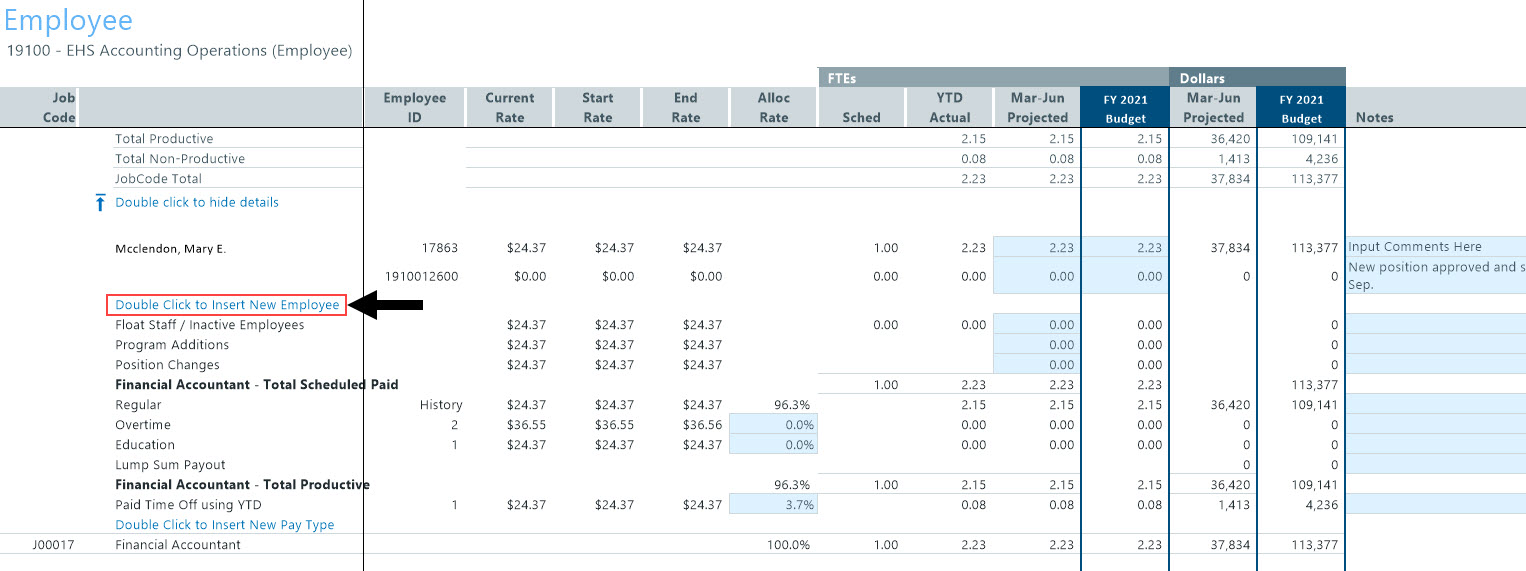Click the hide details up-arrow icon

tap(99, 203)
